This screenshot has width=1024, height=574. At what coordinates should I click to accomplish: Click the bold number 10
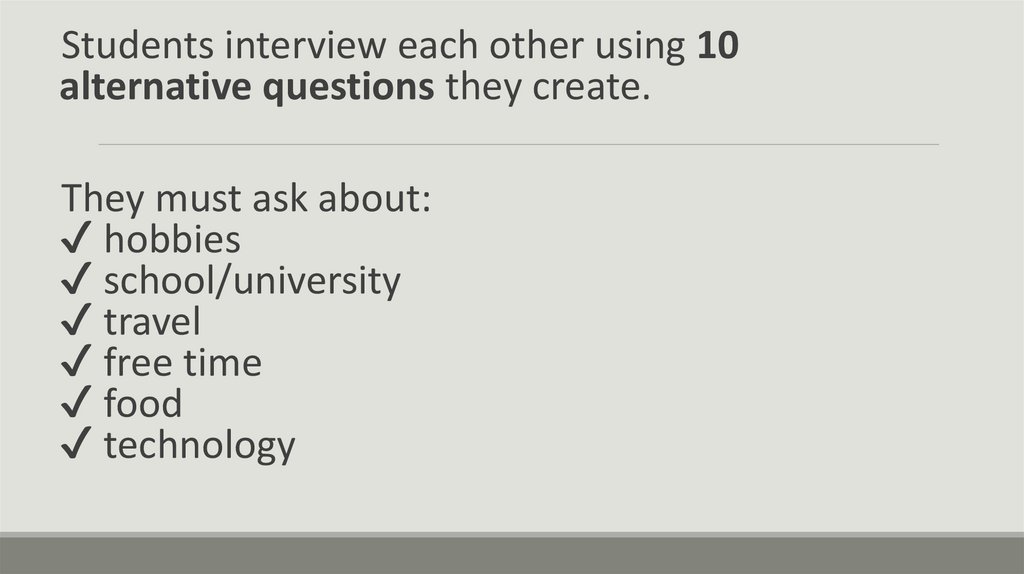pyautogui.click(x=718, y=47)
